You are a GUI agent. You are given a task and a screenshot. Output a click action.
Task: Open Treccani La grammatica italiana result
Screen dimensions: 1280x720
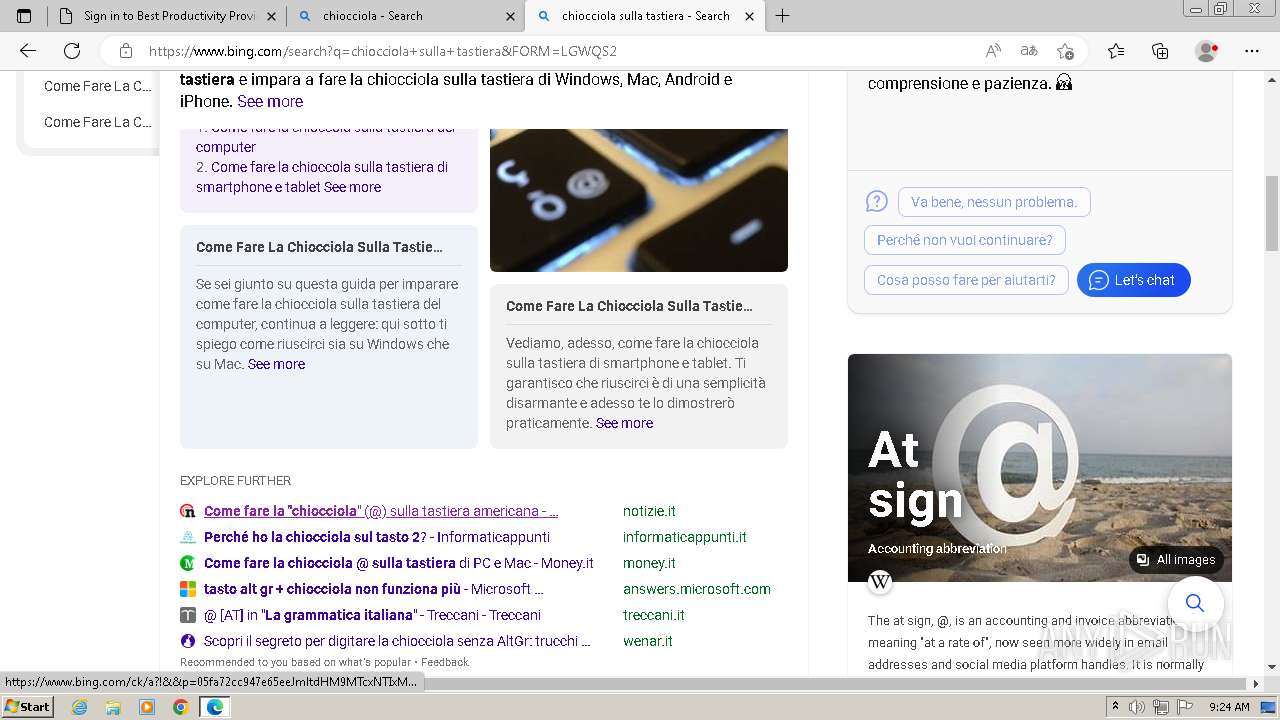point(372,615)
